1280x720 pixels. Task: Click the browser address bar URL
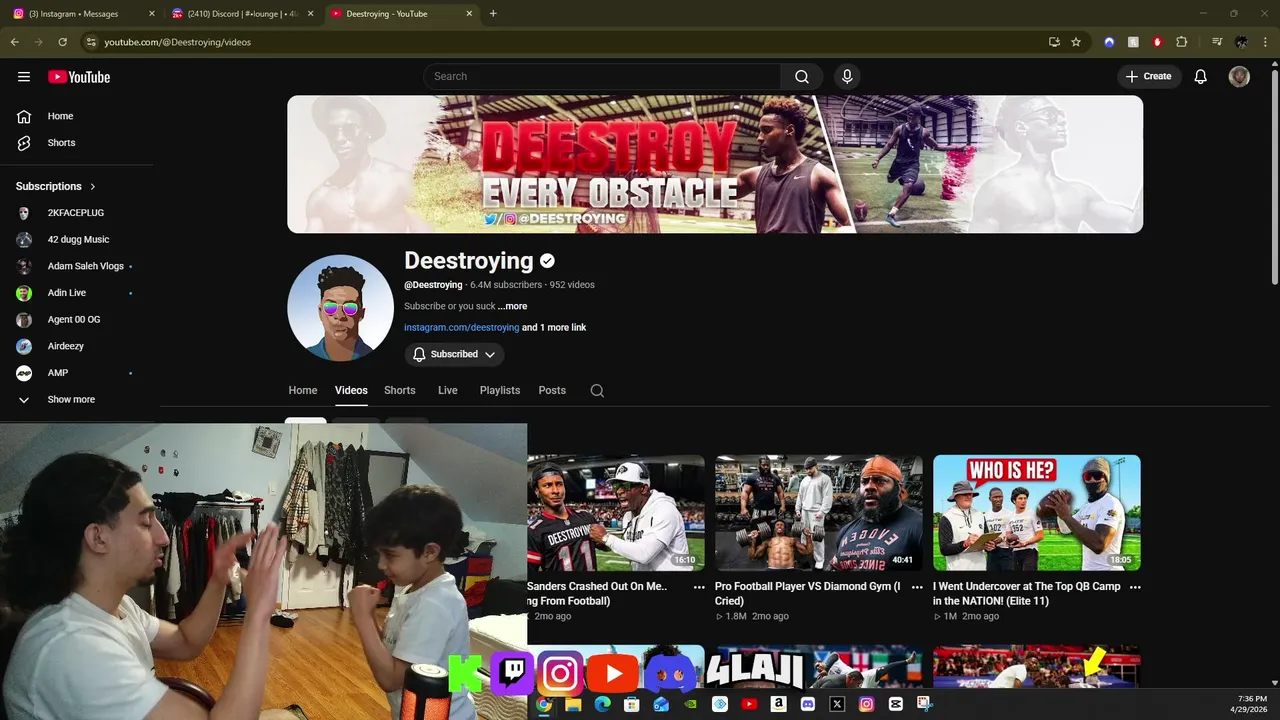click(x=178, y=42)
